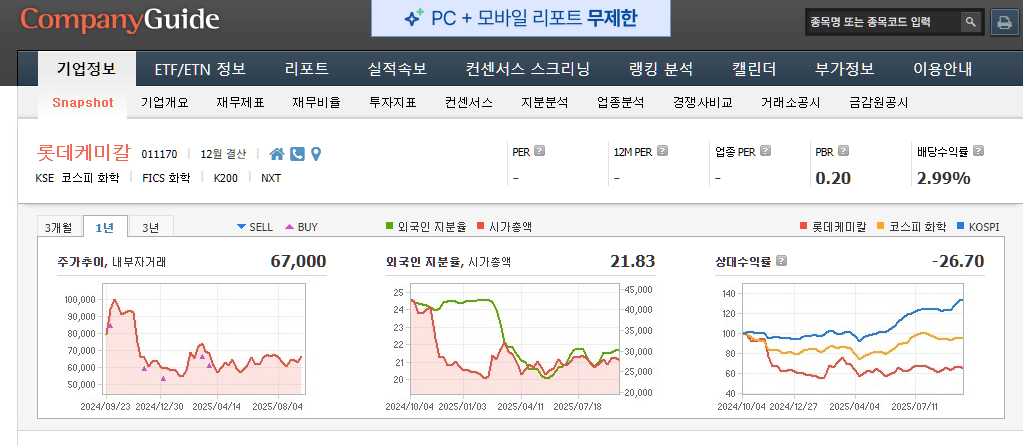This screenshot has width=1023, height=446.
Task: Click the 12M PER help icon
Action: tap(662, 151)
